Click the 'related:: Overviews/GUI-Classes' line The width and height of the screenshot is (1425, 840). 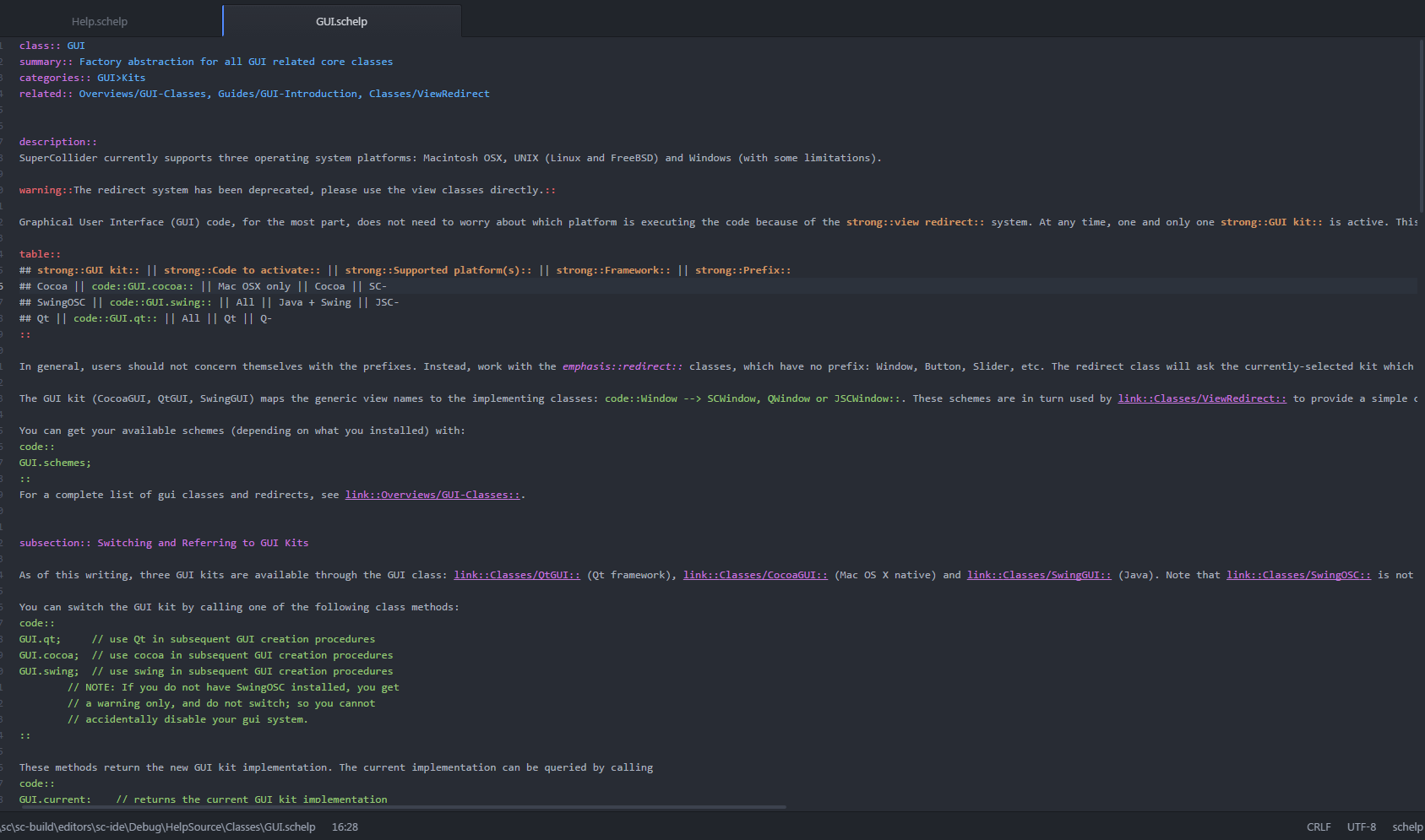tap(254, 94)
